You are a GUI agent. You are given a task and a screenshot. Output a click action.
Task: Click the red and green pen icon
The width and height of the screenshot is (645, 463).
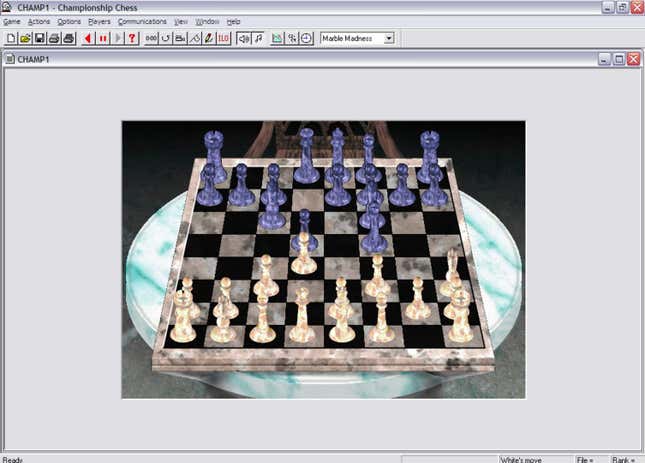tap(209, 39)
